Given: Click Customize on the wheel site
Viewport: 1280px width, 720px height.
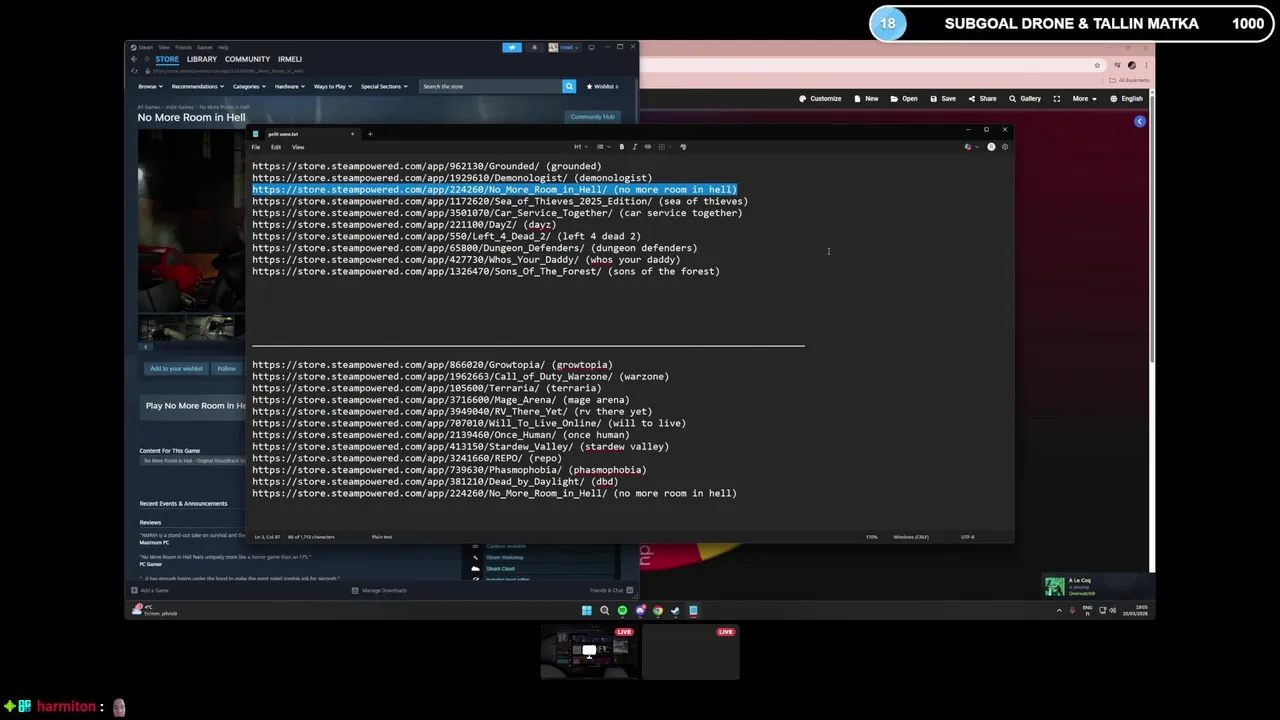Looking at the screenshot, I should 820,99.
